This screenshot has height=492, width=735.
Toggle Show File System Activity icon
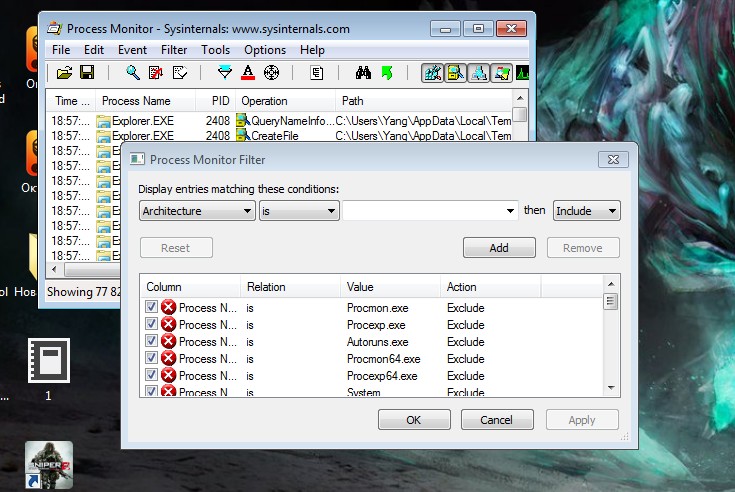coord(455,73)
